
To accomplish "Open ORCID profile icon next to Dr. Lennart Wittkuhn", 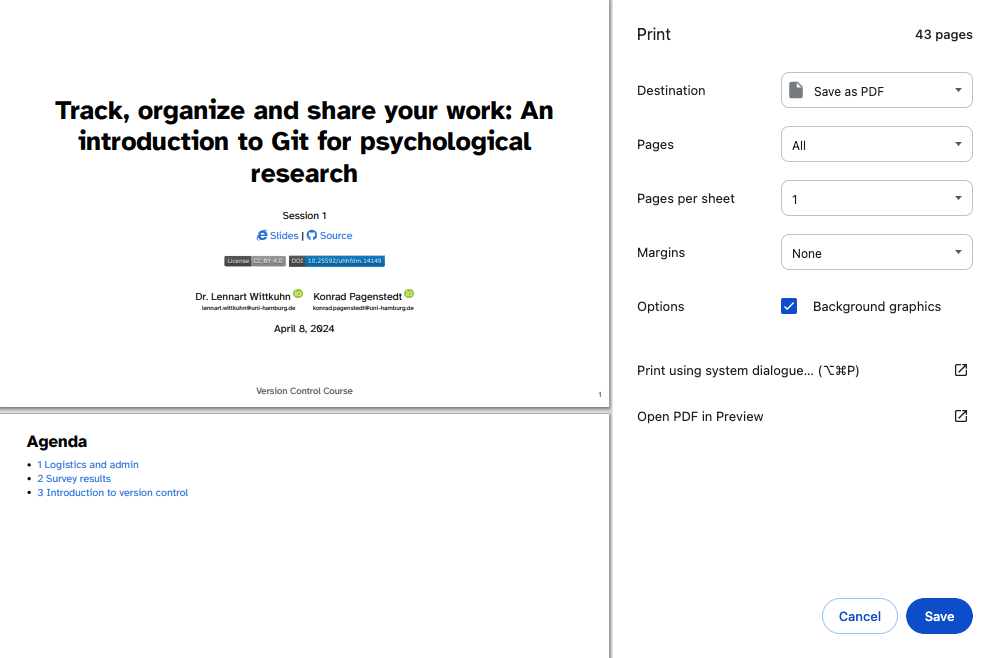I will [299, 294].
